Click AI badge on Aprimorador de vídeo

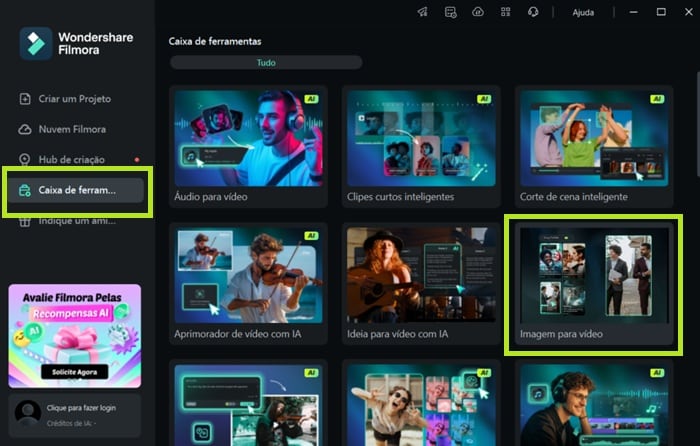point(311,236)
